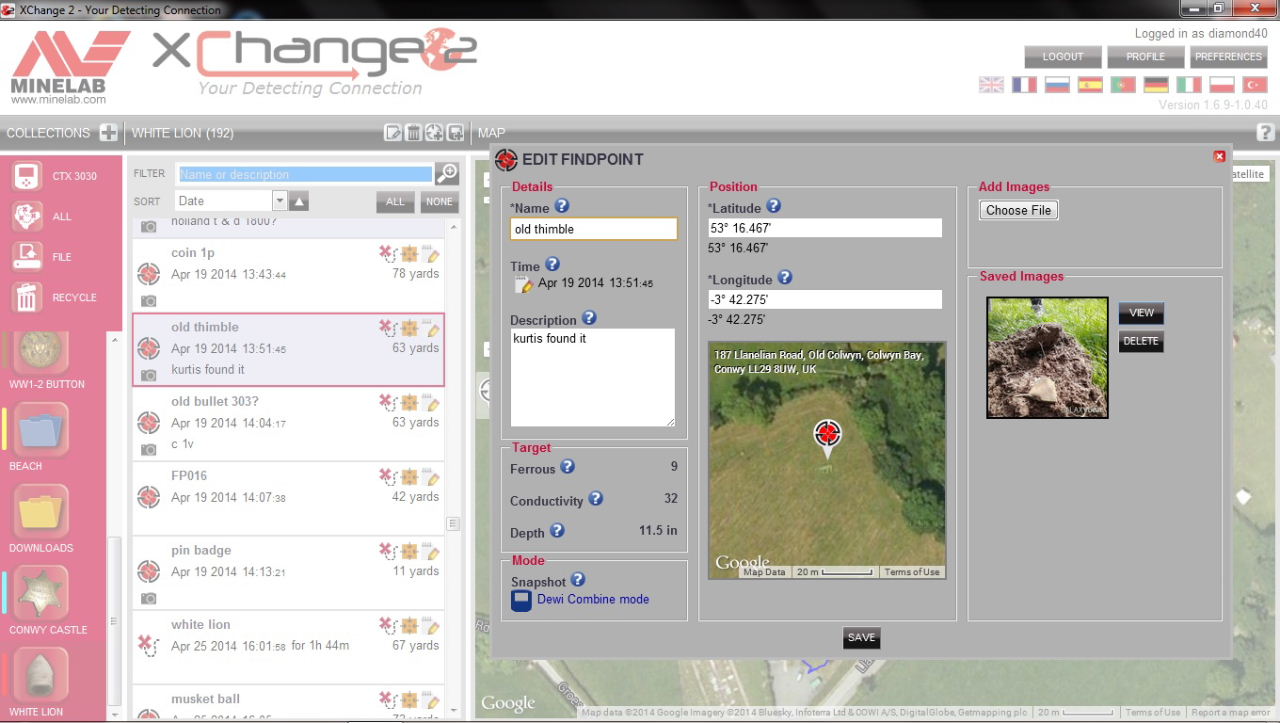
Task: Click the delete trash toolbar icon
Action: point(413,133)
